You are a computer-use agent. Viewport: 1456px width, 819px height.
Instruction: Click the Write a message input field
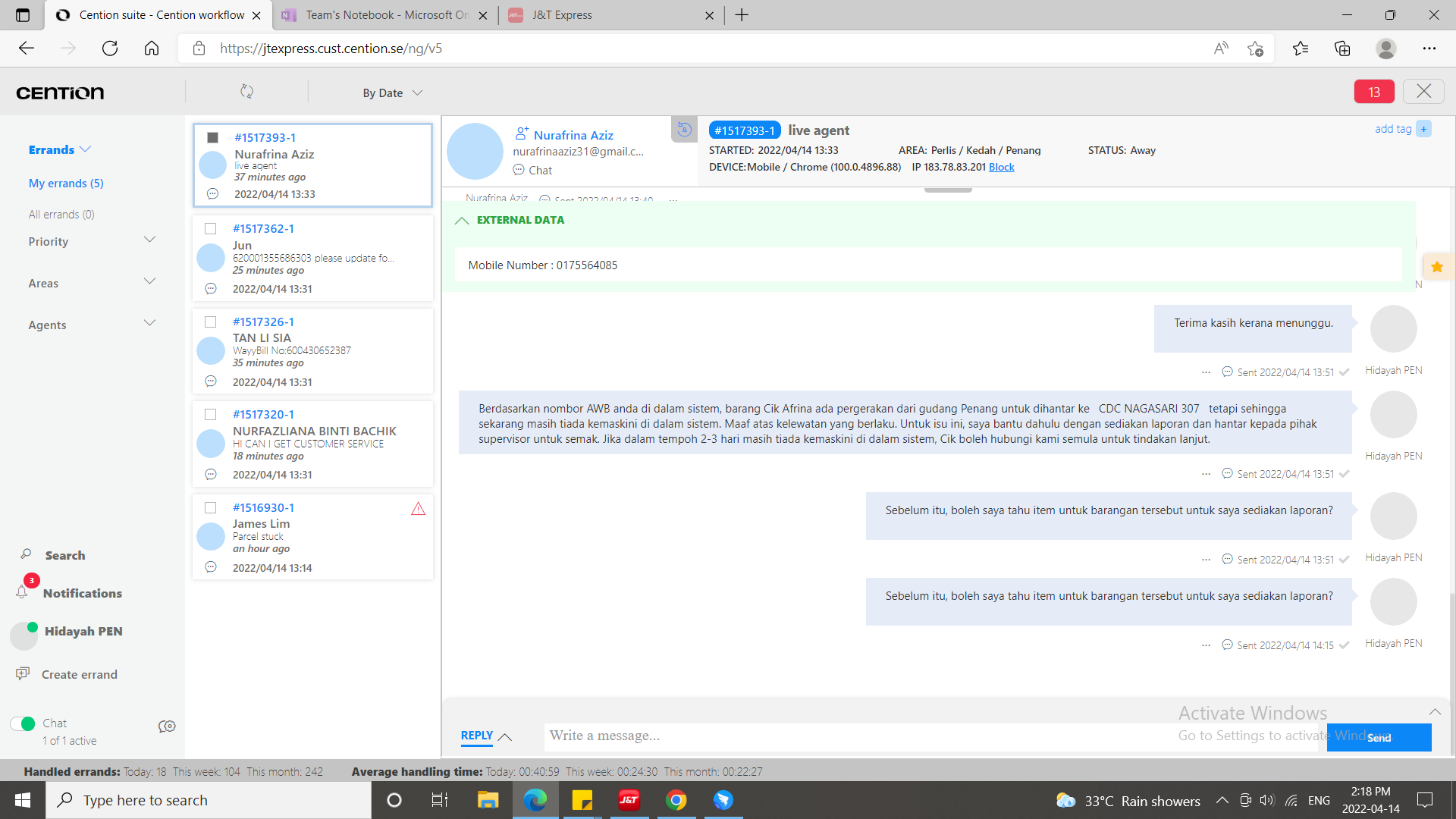point(930,736)
